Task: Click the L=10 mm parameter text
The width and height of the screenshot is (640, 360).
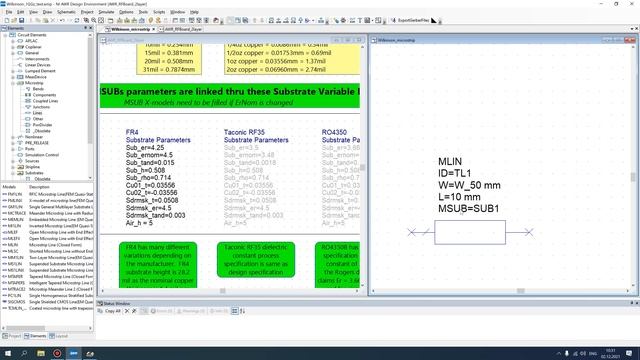Action: tap(459, 197)
